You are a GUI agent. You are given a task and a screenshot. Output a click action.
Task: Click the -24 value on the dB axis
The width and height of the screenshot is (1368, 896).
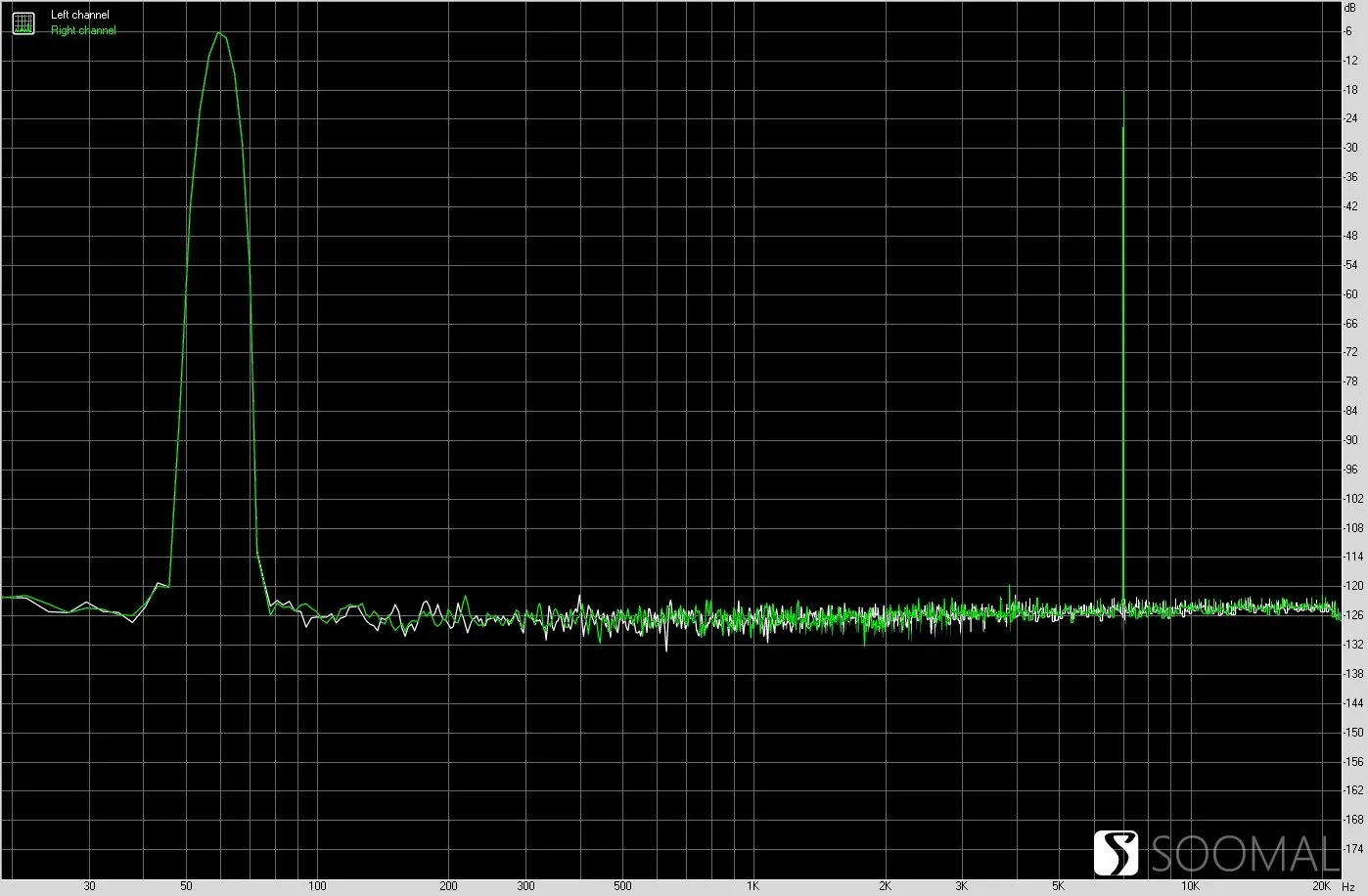[x=1350, y=119]
